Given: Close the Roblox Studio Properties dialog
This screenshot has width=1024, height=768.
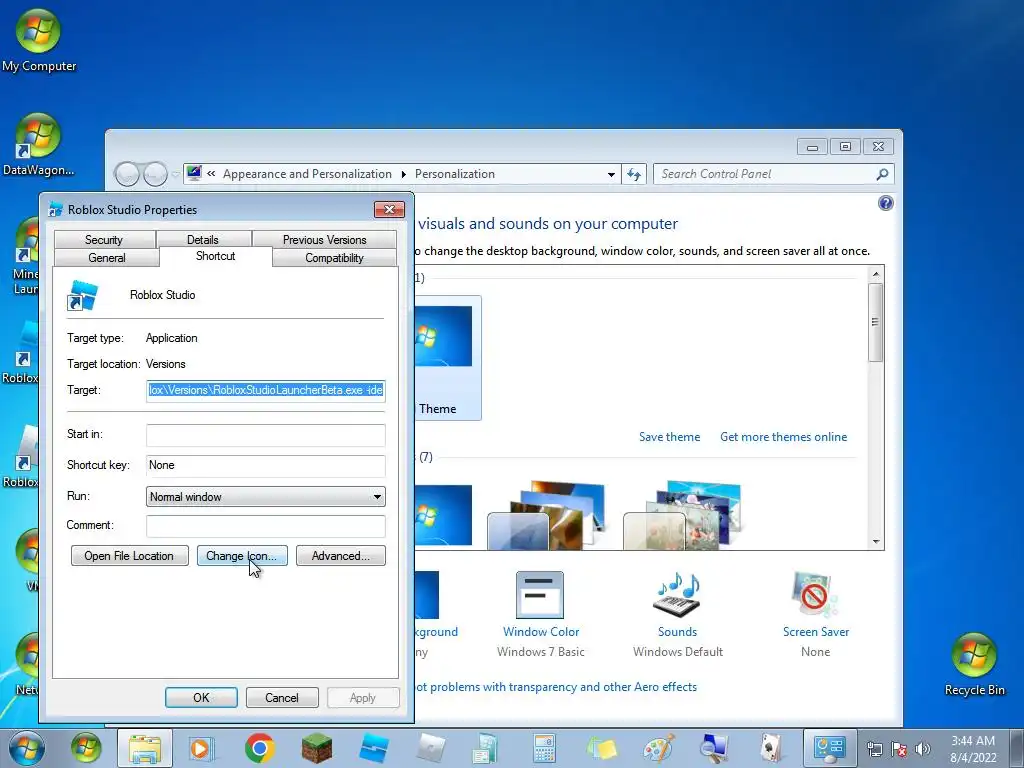Looking at the screenshot, I should (x=389, y=210).
